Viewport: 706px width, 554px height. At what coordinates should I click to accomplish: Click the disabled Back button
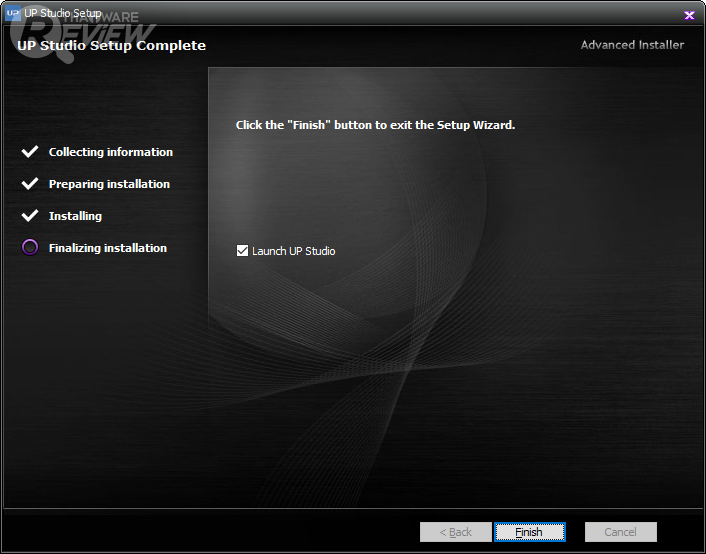pyautogui.click(x=456, y=532)
